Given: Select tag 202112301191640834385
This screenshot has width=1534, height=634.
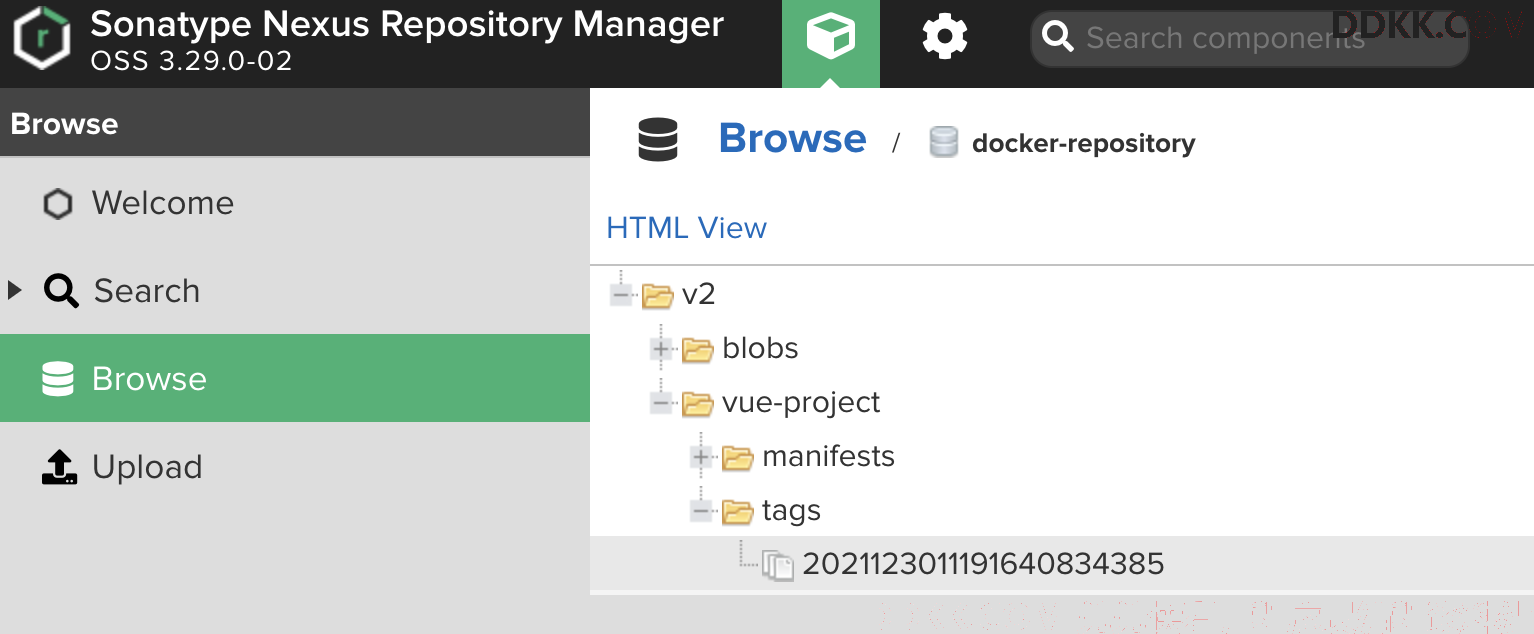Looking at the screenshot, I should pyautogui.click(x=1062, y=564).
